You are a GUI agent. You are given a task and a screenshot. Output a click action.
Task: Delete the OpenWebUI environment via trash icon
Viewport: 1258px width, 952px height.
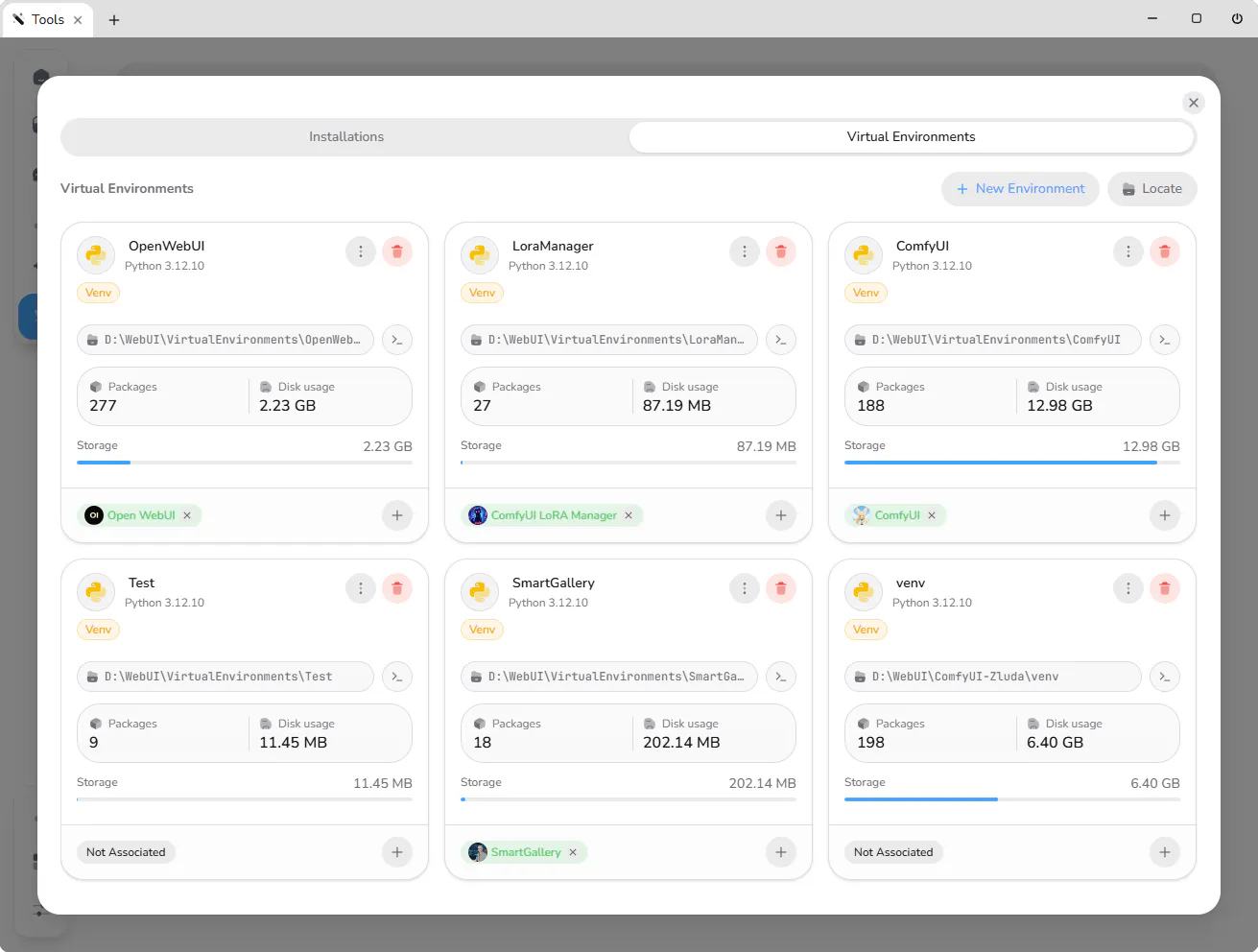pyautogui.click(x=397, y=251)
